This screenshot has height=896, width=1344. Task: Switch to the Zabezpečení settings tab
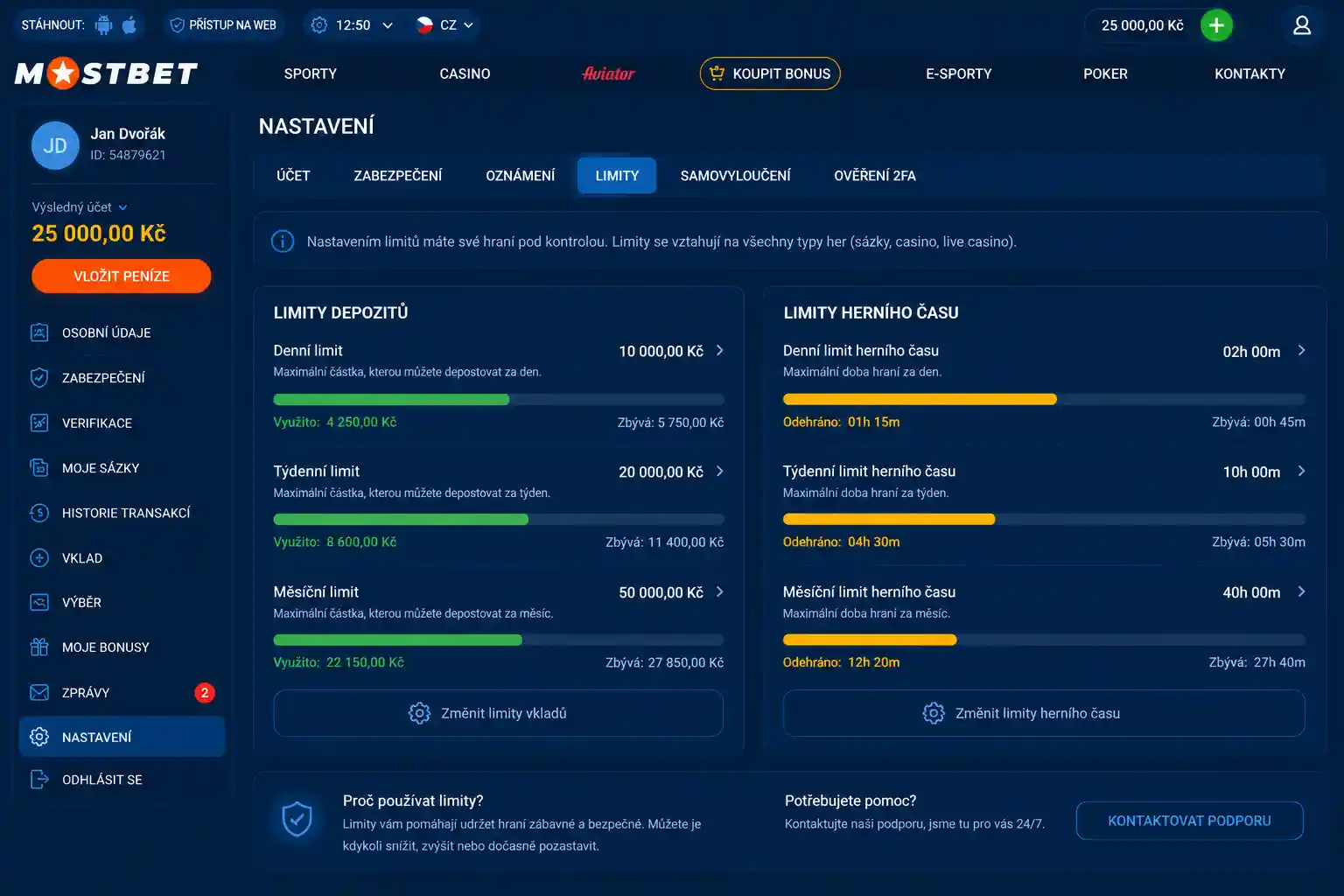(398, 176)
